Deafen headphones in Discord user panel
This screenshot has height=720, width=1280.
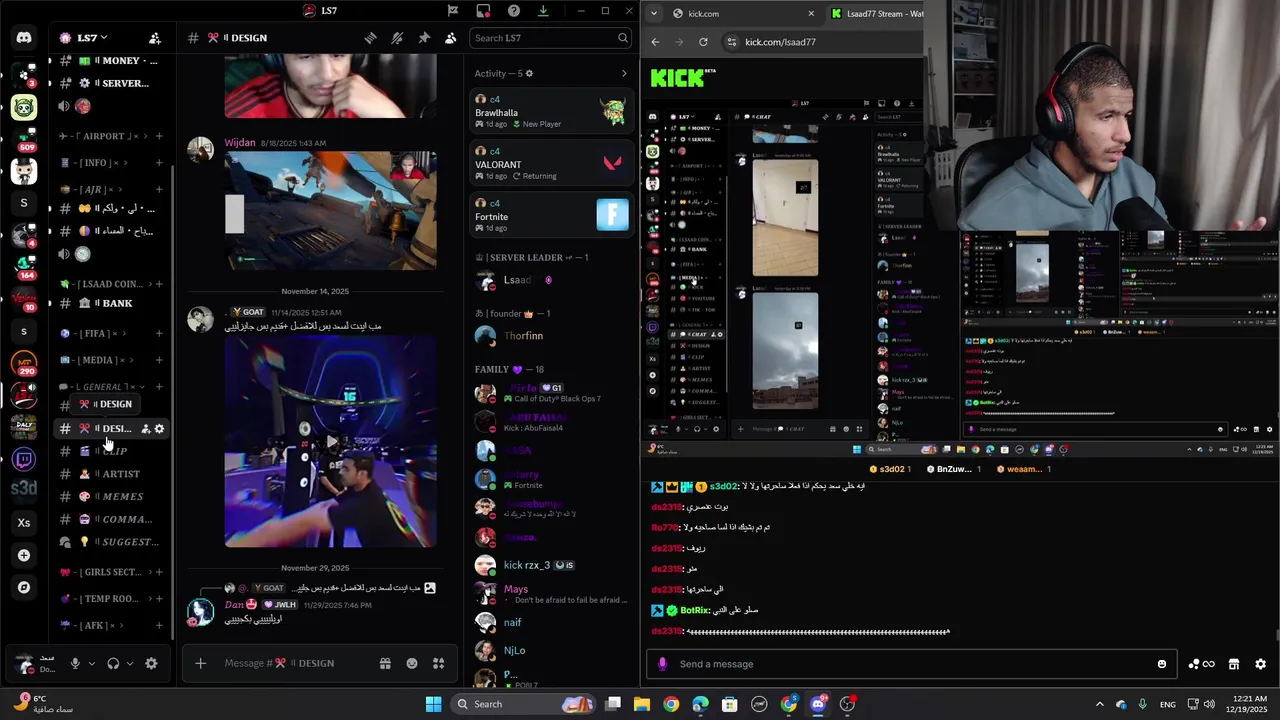click(113, 663)
